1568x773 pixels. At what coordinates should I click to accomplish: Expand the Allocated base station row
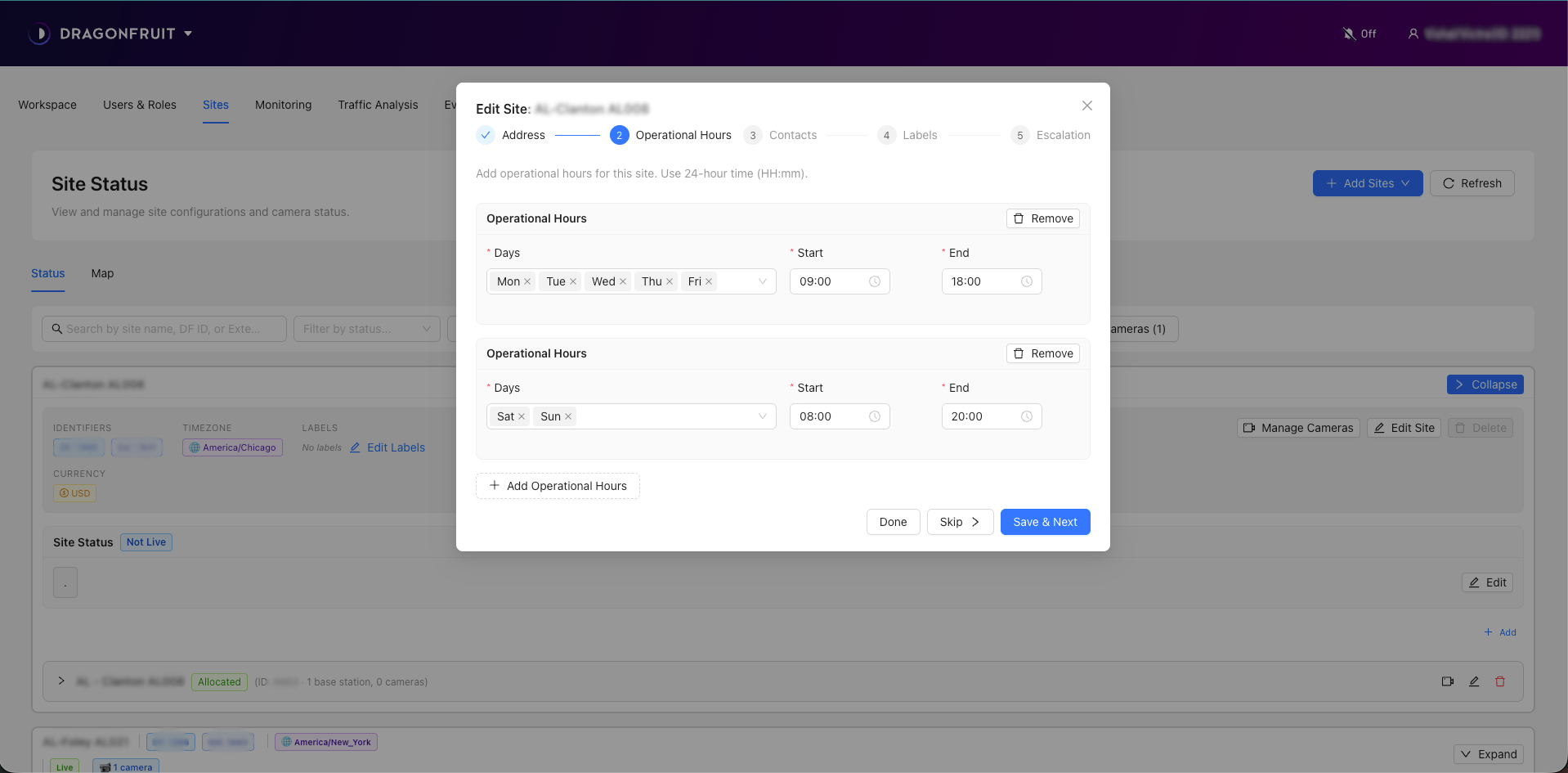coord(61,681)
